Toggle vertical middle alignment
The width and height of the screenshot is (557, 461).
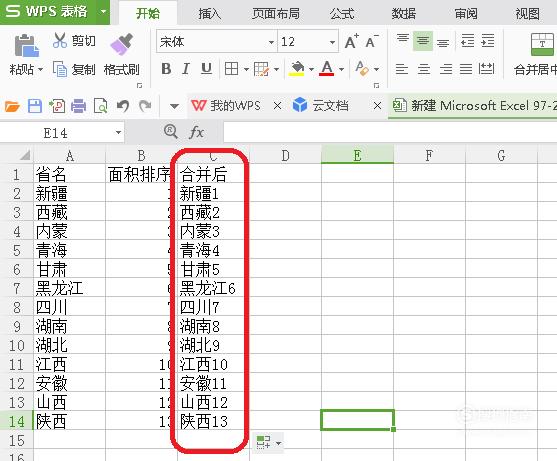point(423,41)
